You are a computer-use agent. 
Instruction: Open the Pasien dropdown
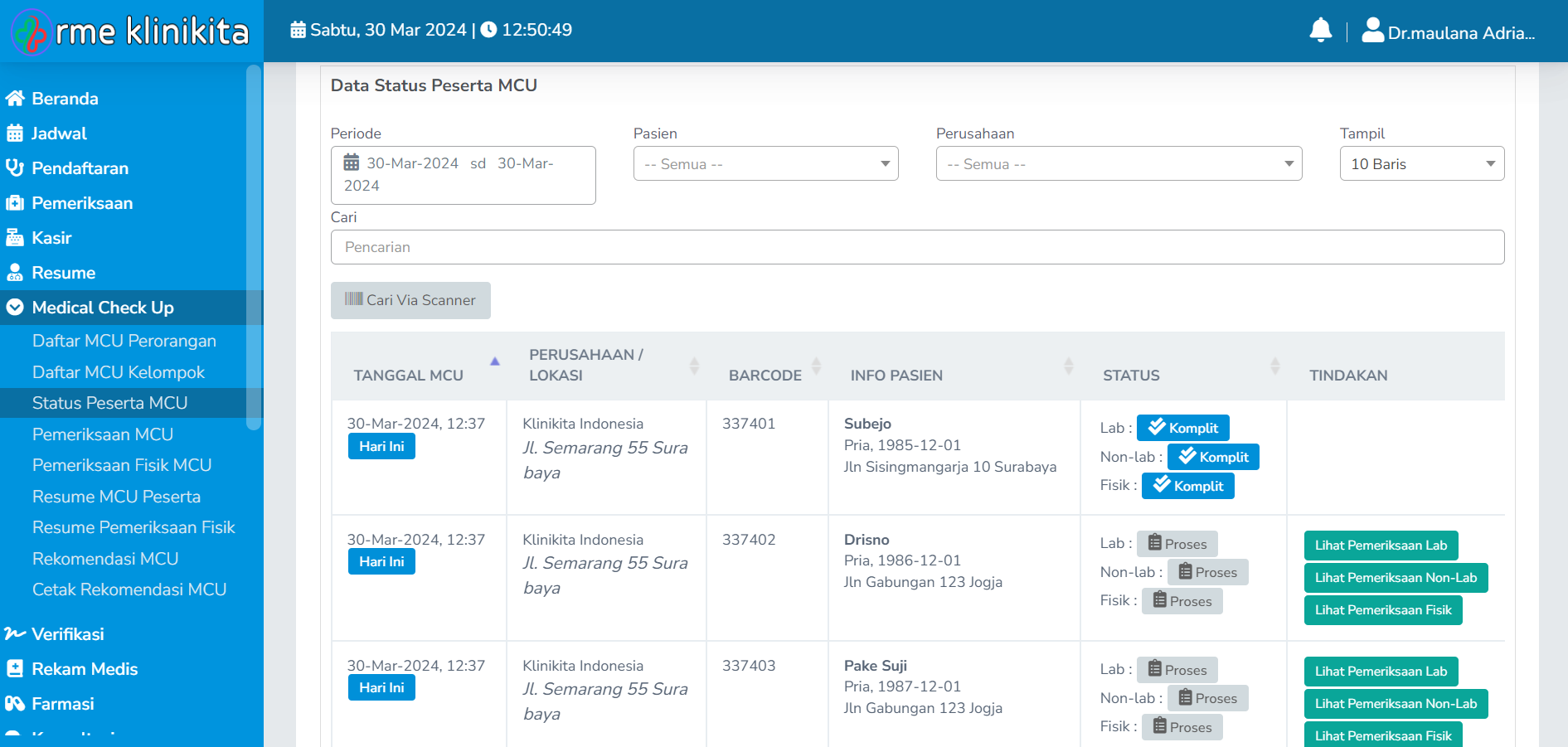(765, 164)
